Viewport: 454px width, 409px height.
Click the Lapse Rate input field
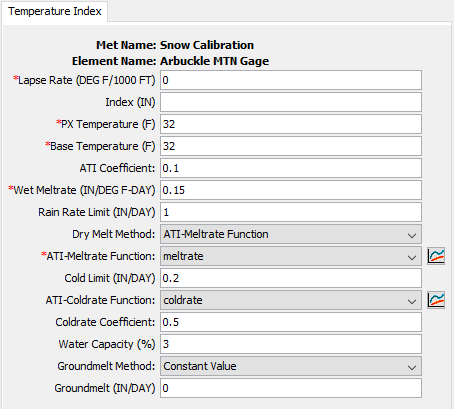tap(291, 80)
